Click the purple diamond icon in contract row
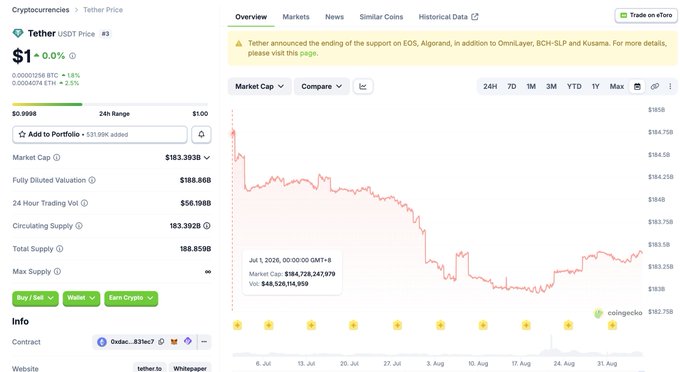 [188, 341]
